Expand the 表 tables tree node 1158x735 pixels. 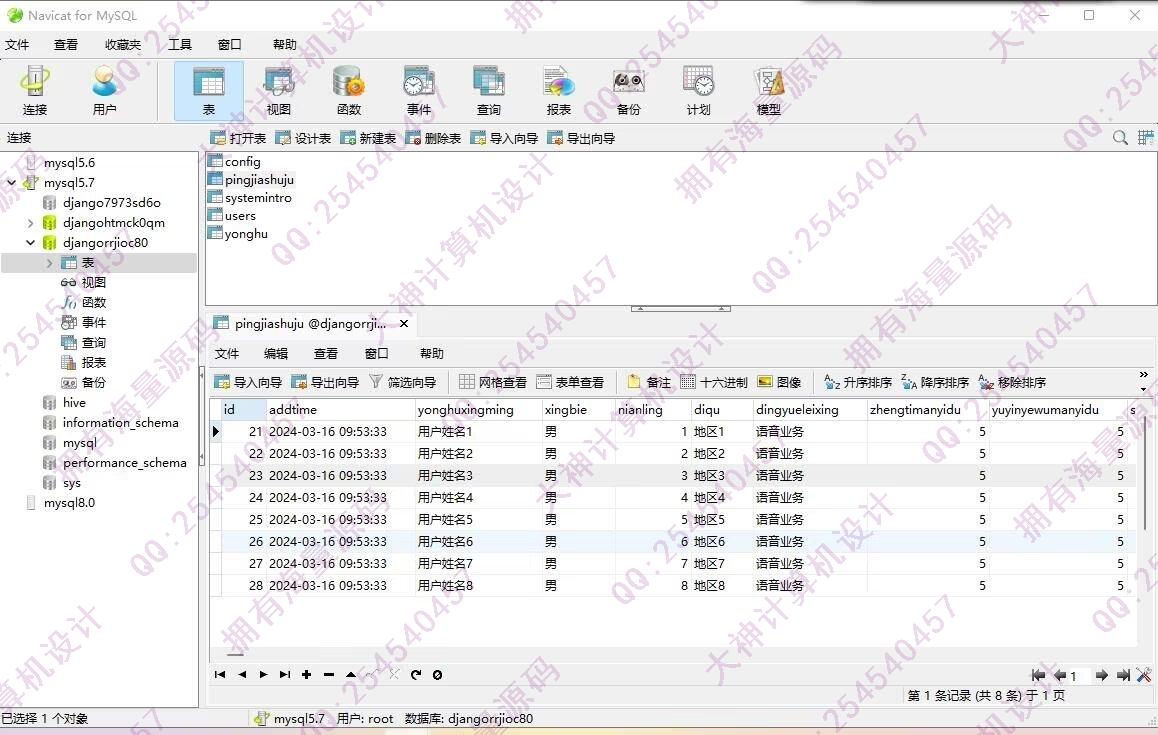49,263
